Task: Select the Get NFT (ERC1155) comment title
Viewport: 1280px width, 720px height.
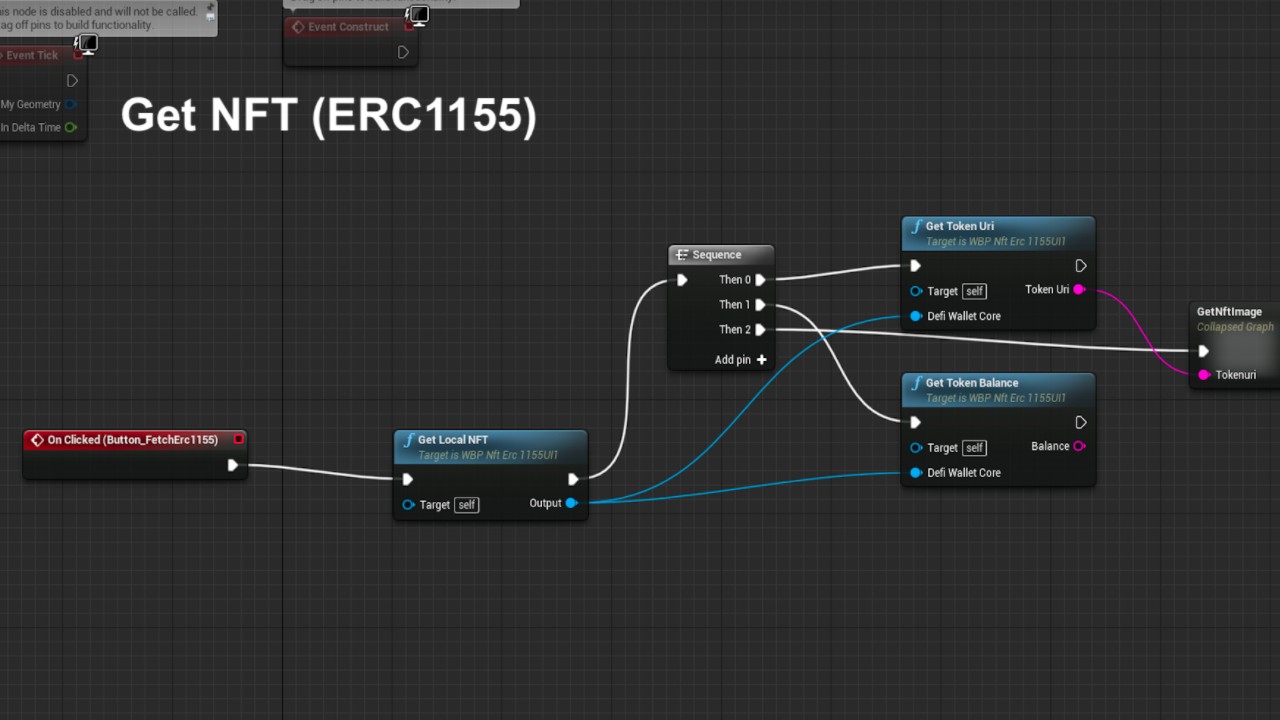Action: pyautogui.click(x=328, y=115)
